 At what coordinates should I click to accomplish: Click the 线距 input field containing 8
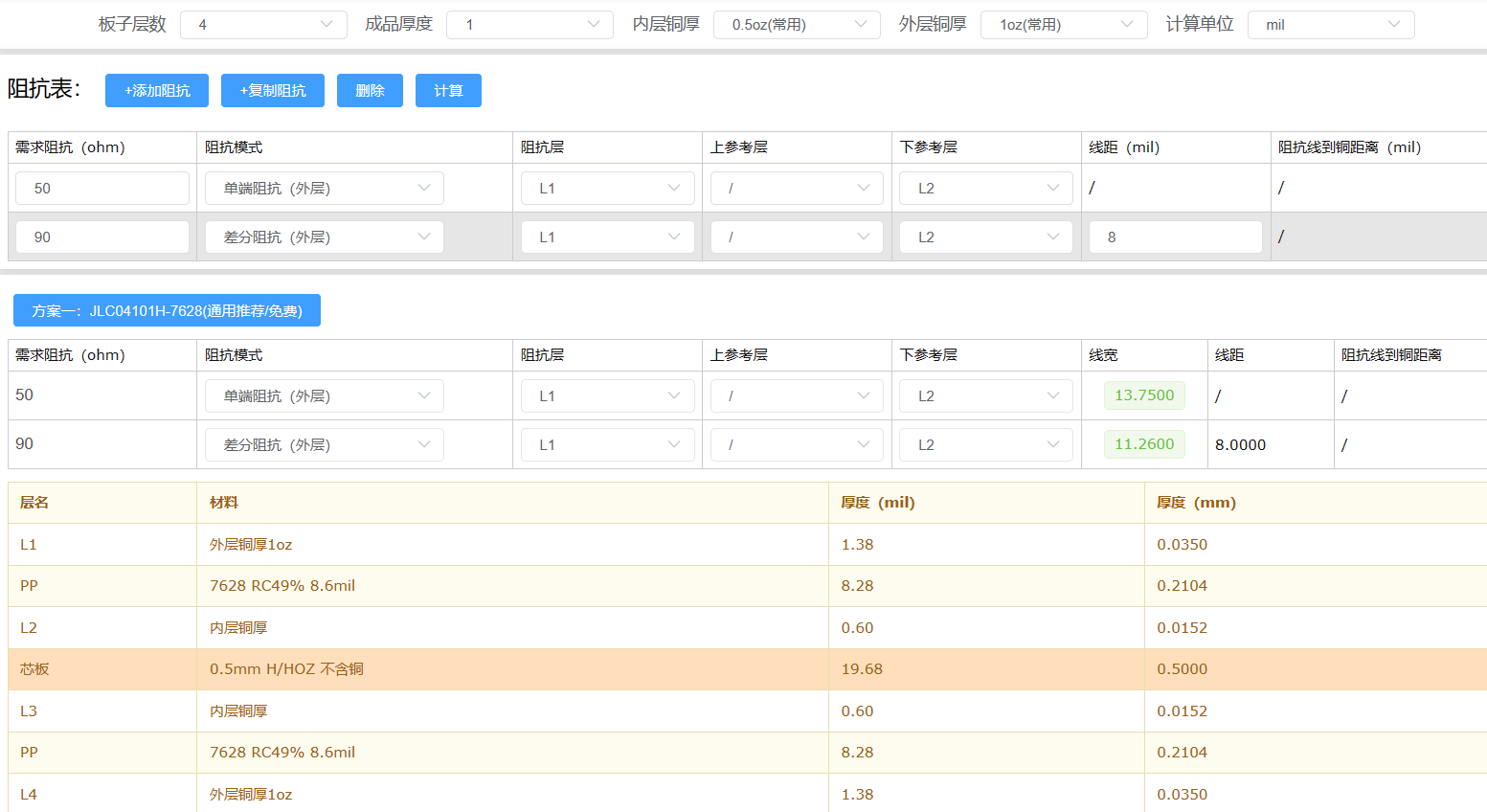(1176, 237)
